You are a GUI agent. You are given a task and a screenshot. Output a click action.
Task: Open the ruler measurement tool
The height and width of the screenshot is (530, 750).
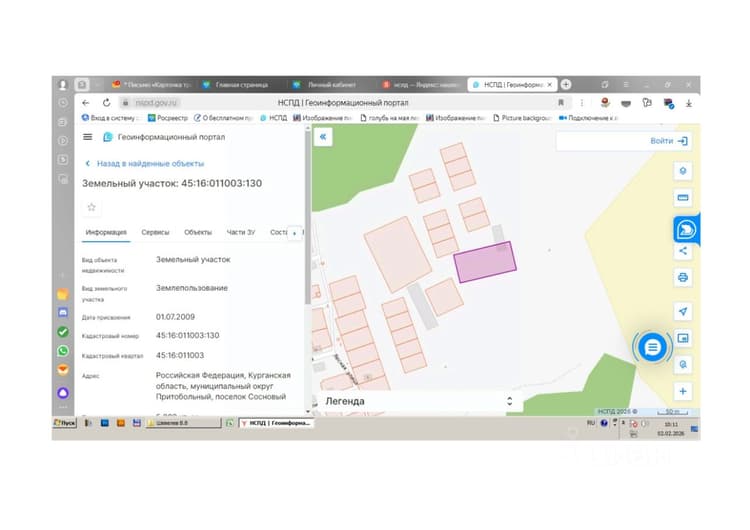tap(683, 198)
